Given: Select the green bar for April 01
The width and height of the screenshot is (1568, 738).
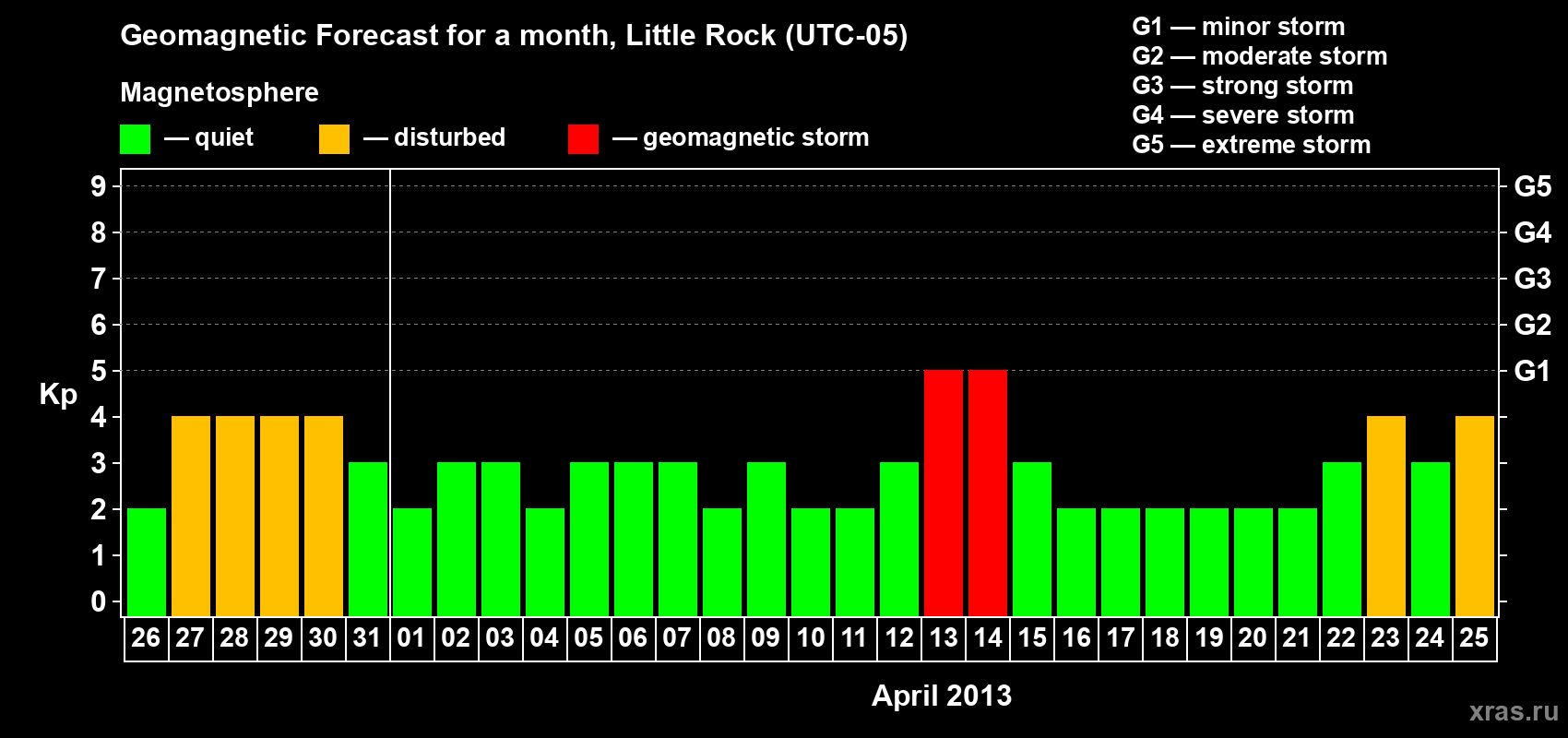Looking at the screenshot, I should (412, 562).
